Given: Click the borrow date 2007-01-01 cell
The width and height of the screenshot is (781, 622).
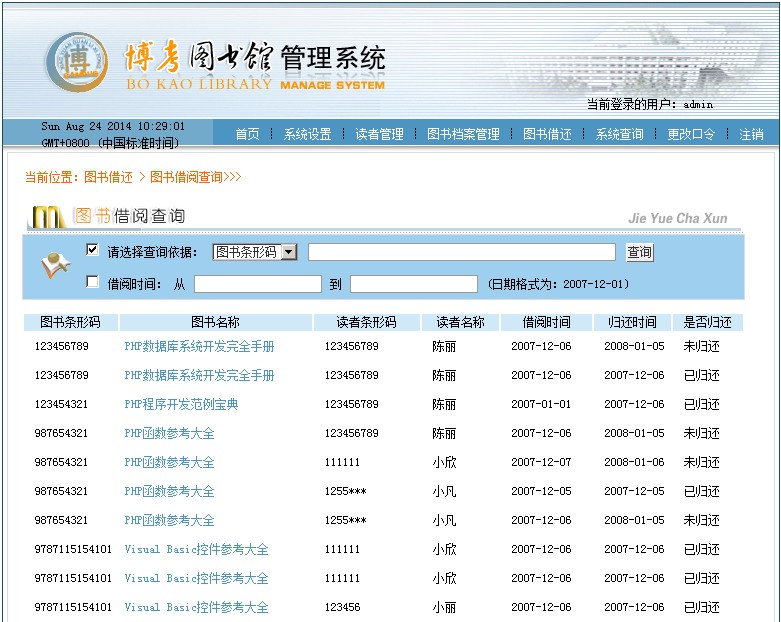Looking at the screenshot, I should tap(541, 404).
